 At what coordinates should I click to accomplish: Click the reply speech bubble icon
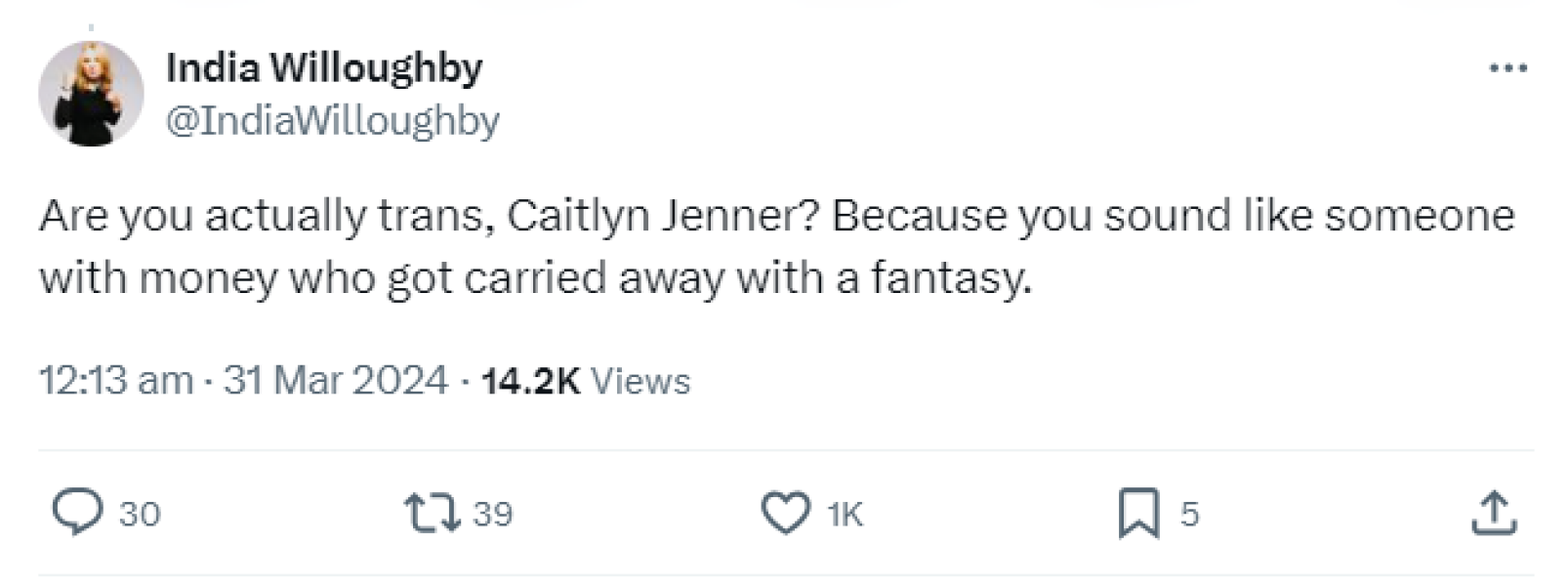(76, 513)
